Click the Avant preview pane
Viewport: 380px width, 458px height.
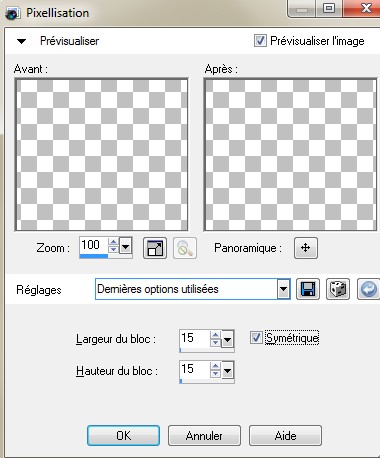[x=101, y=154]
